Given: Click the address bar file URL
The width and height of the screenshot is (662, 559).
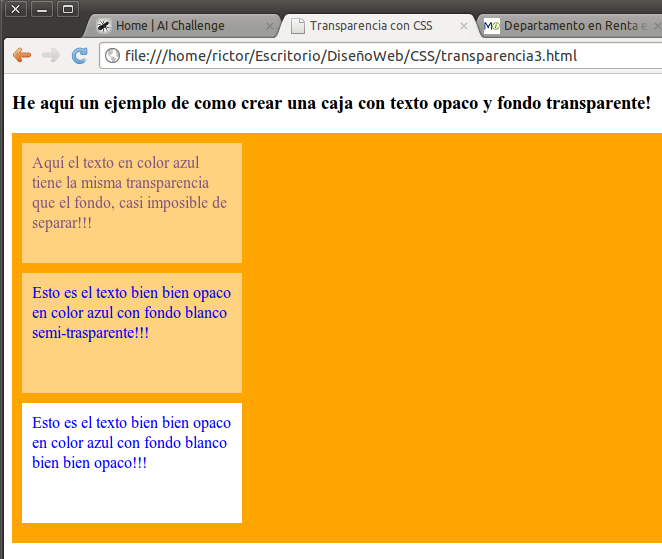Looking at the screenshot, I should [351, 56].
